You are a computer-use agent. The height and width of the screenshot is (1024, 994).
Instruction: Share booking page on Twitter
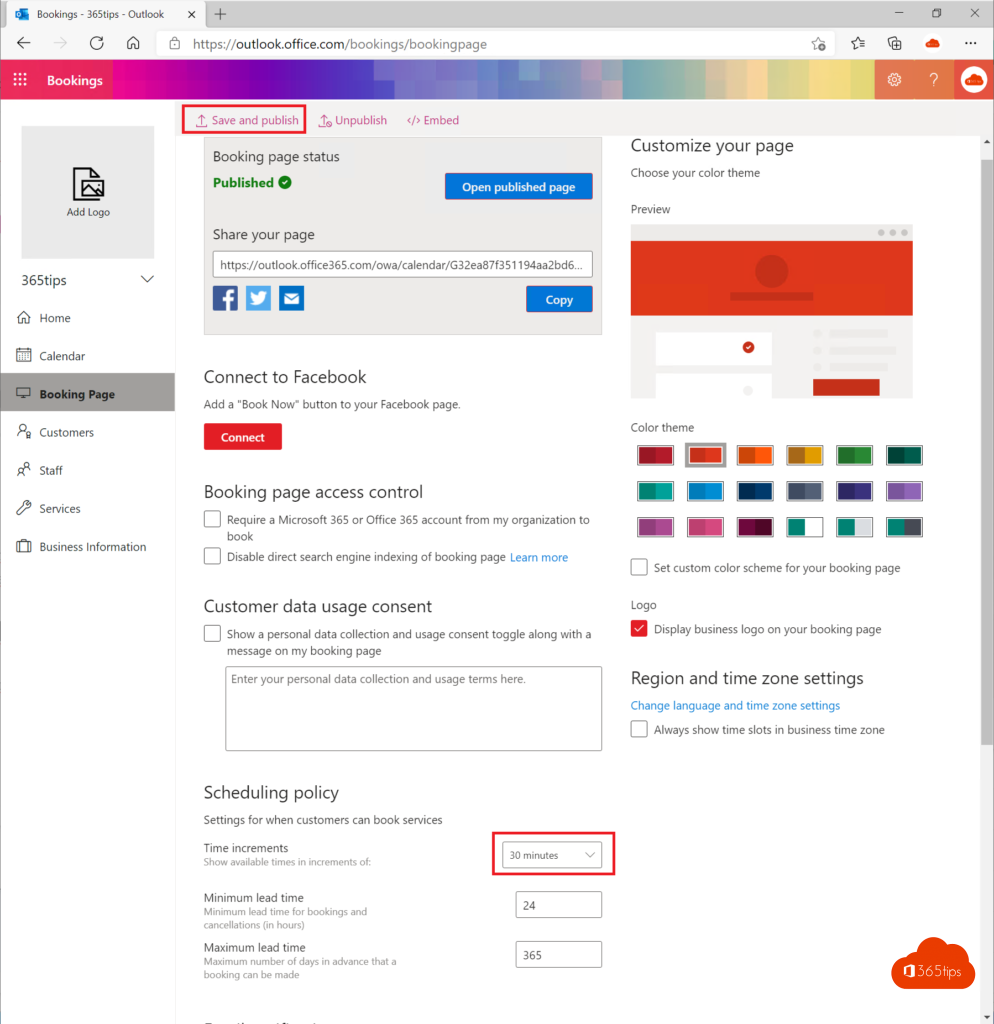pyautogui.click(x=259, y=298)
